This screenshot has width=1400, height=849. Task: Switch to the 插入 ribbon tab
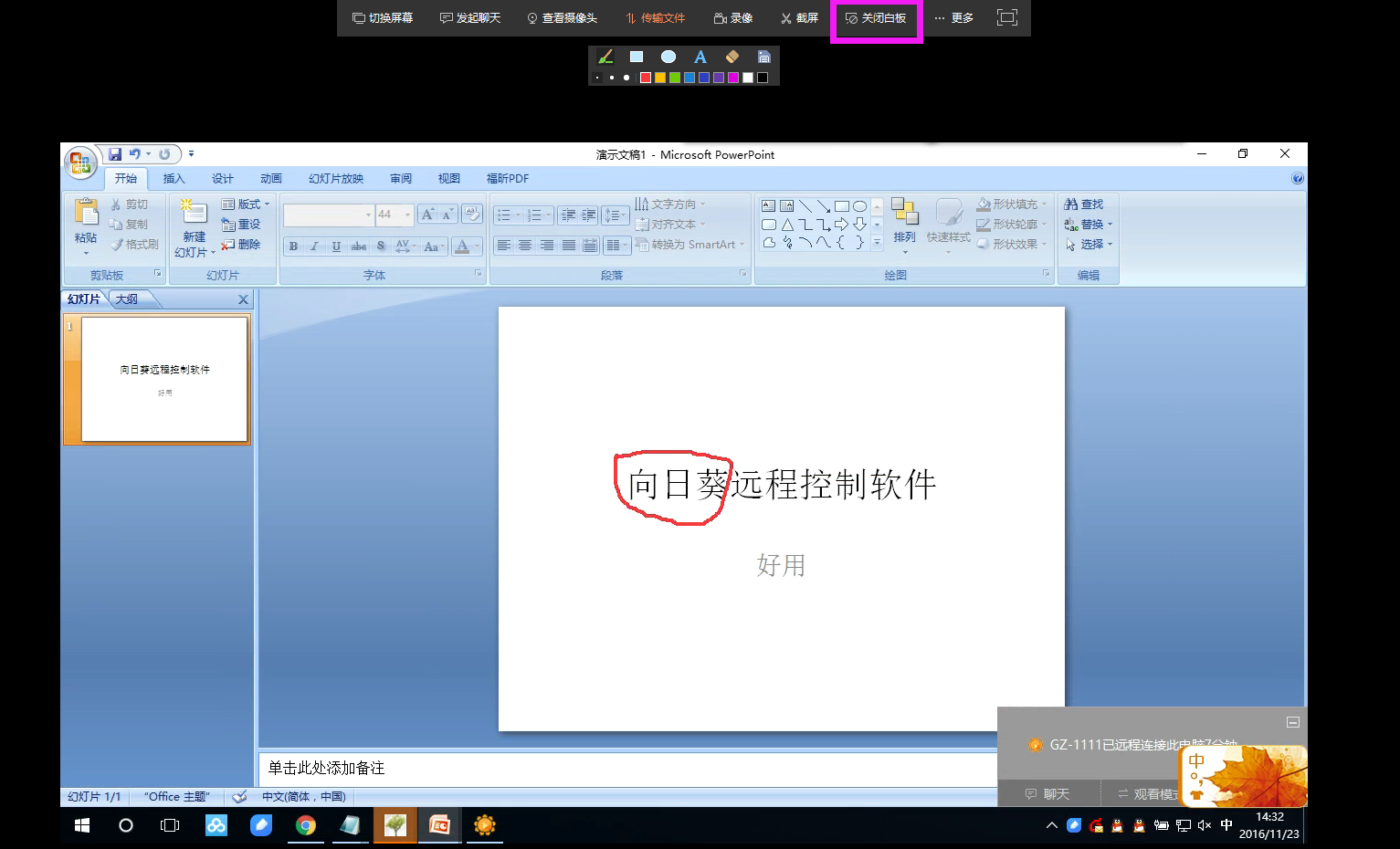point(174,178)
